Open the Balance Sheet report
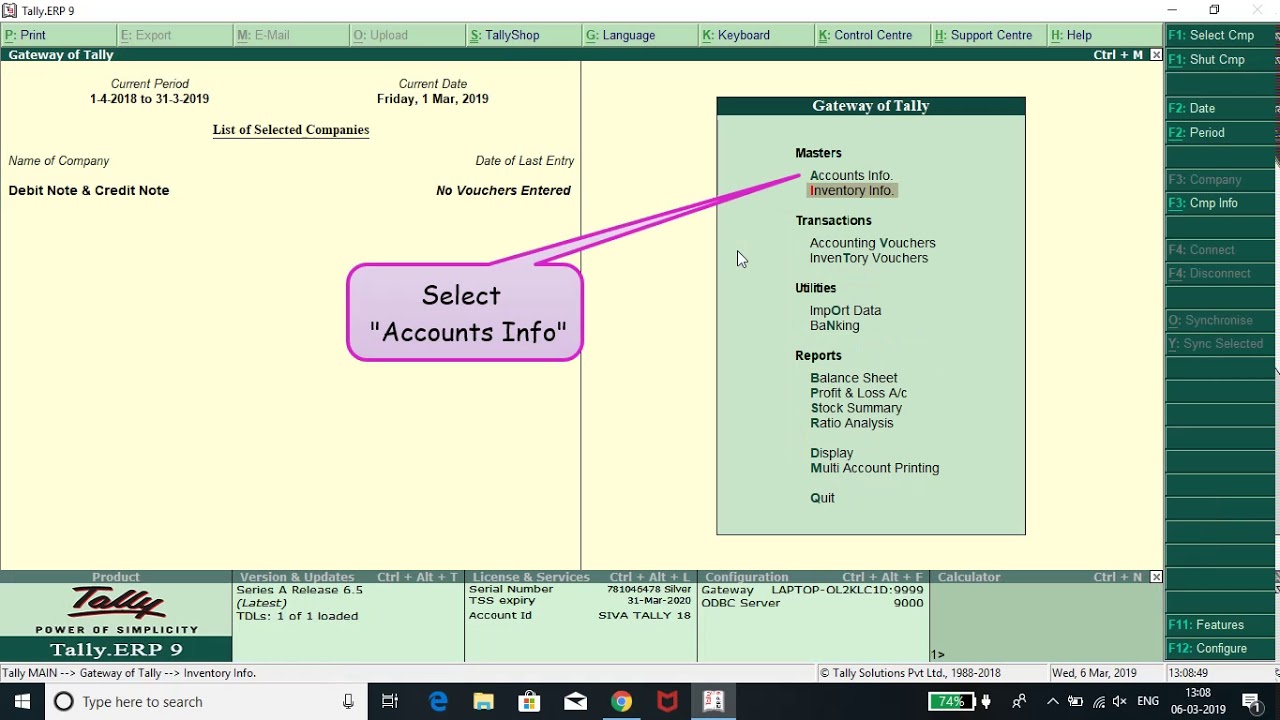Screen dimensions: 1280x720 click(854, 378)
